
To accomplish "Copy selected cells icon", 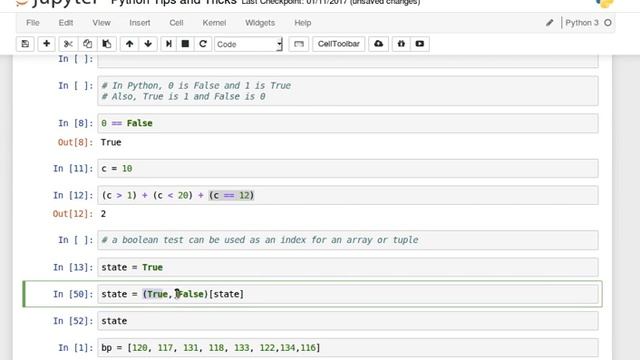I will click(87, 44).
